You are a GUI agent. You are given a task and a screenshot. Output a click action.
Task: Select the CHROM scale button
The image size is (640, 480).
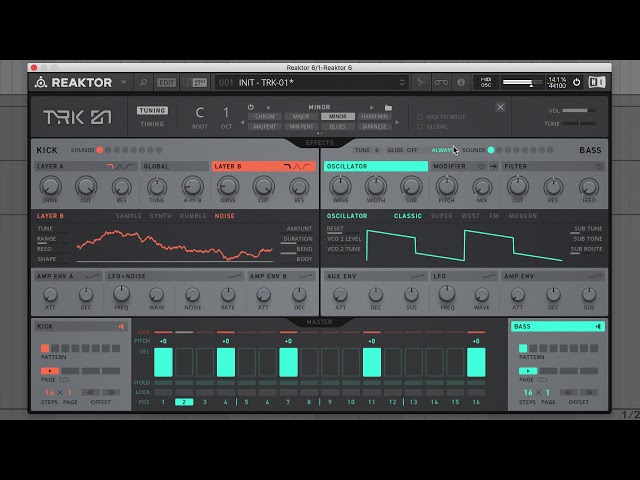(264, 117)
